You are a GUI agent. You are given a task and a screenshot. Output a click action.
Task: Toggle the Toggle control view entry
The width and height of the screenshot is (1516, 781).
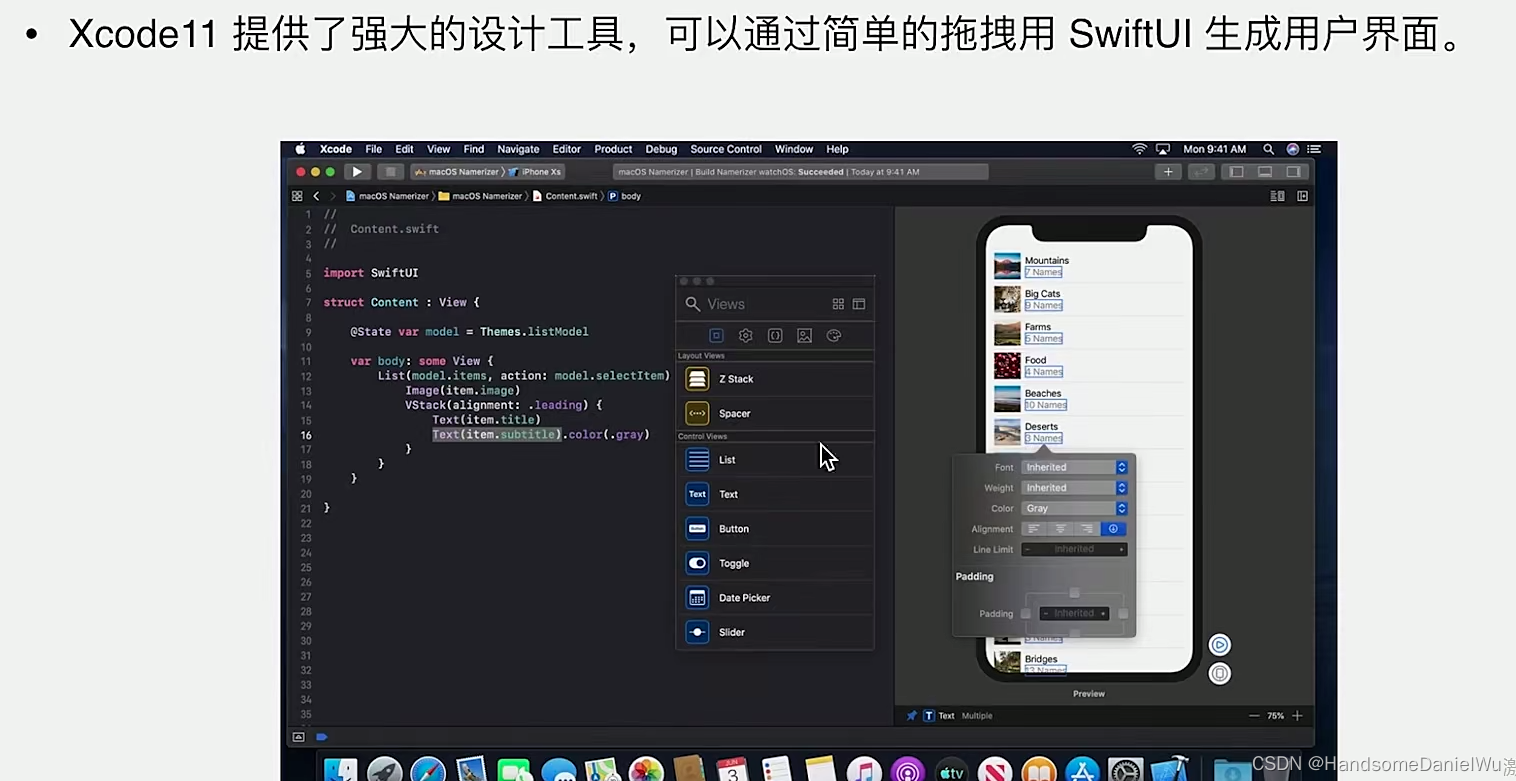(734, 562)
